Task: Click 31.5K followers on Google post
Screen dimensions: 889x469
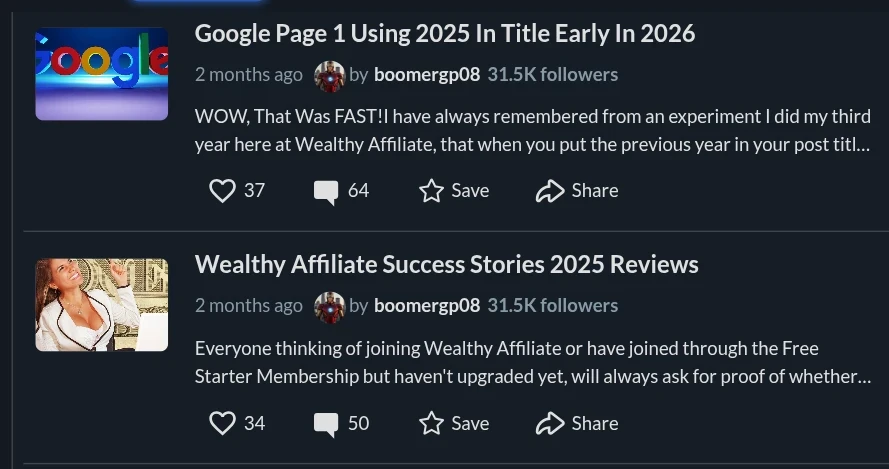Action: coord(553,75)
